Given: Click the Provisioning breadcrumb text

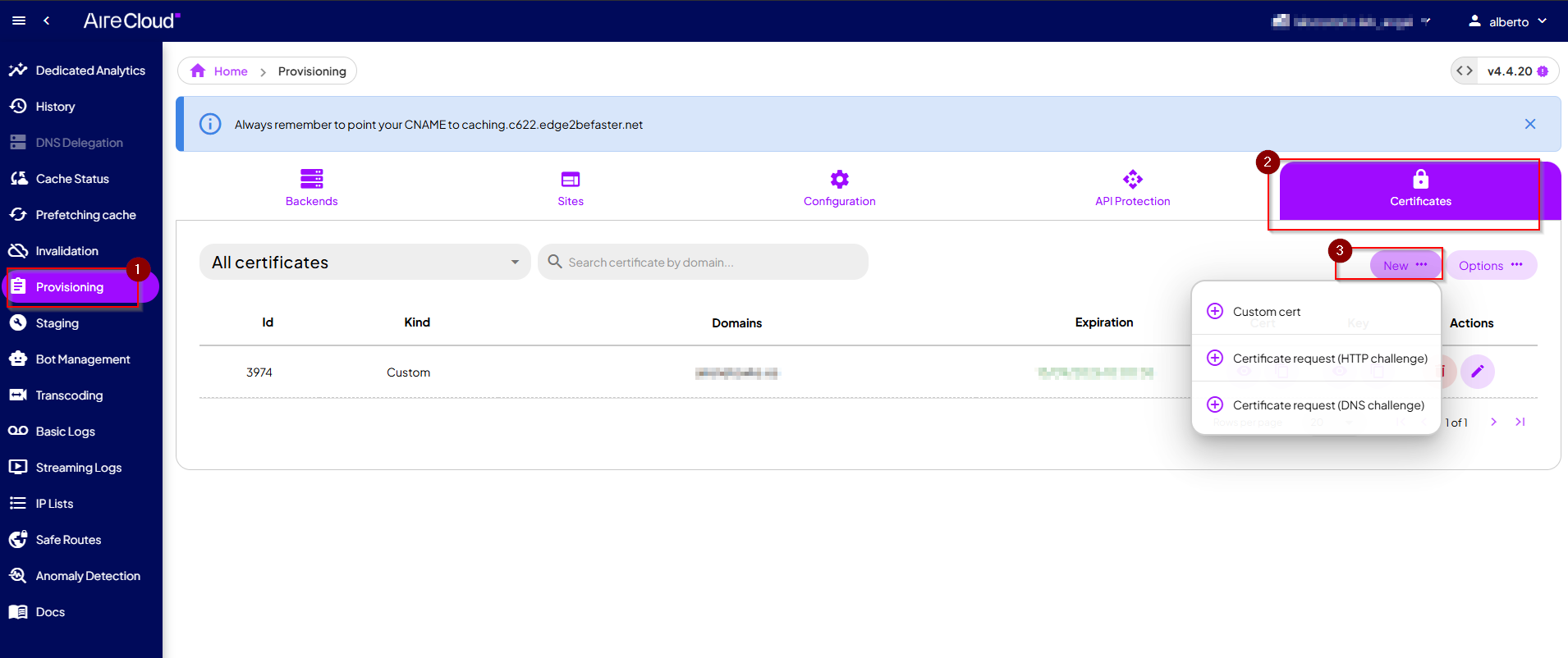Looking at the screenshot, I should (x=312, y=71).
